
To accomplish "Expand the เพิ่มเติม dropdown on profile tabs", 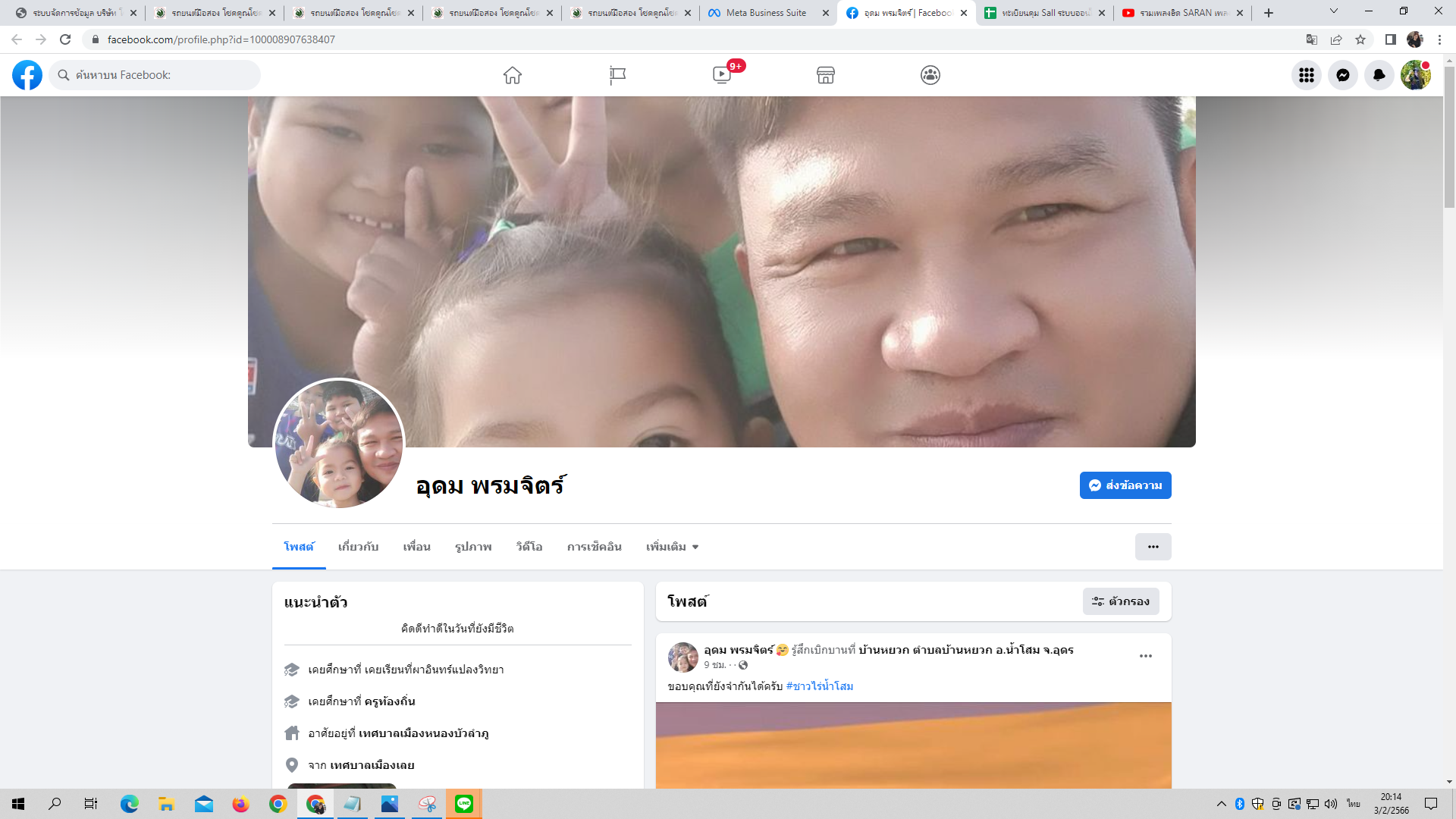I will coord(672,547).
